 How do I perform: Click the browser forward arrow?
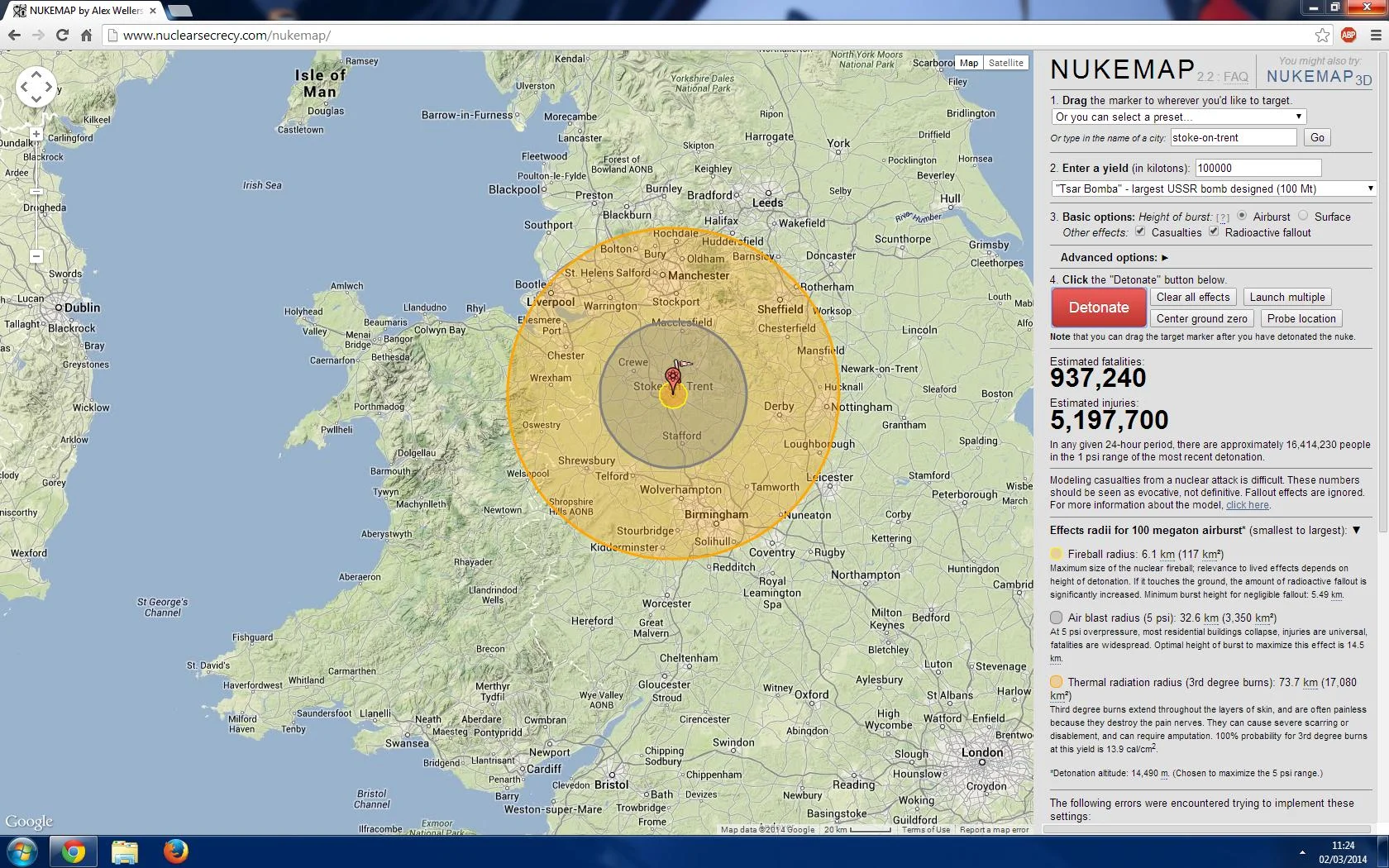38,35
